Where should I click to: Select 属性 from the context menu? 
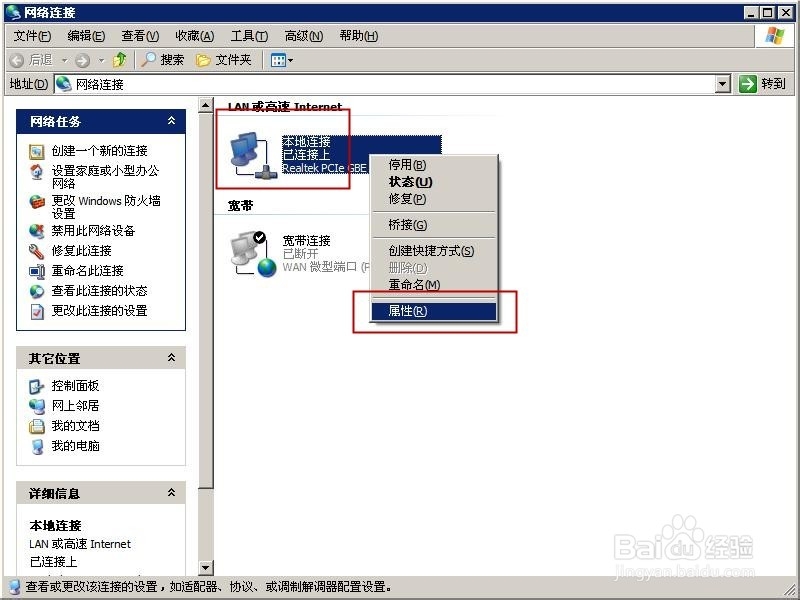coord(436,311)
